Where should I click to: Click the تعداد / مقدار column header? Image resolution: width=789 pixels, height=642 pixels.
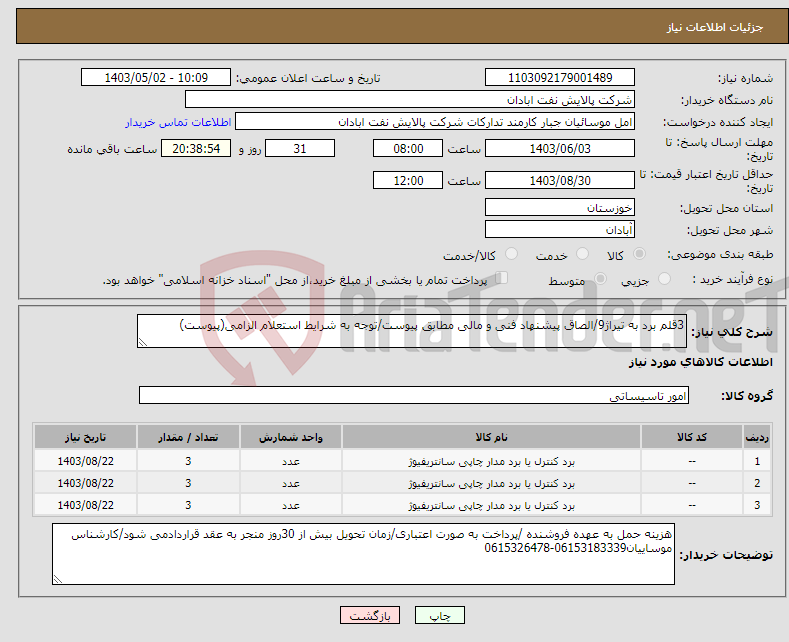click(x=188, y=437)
